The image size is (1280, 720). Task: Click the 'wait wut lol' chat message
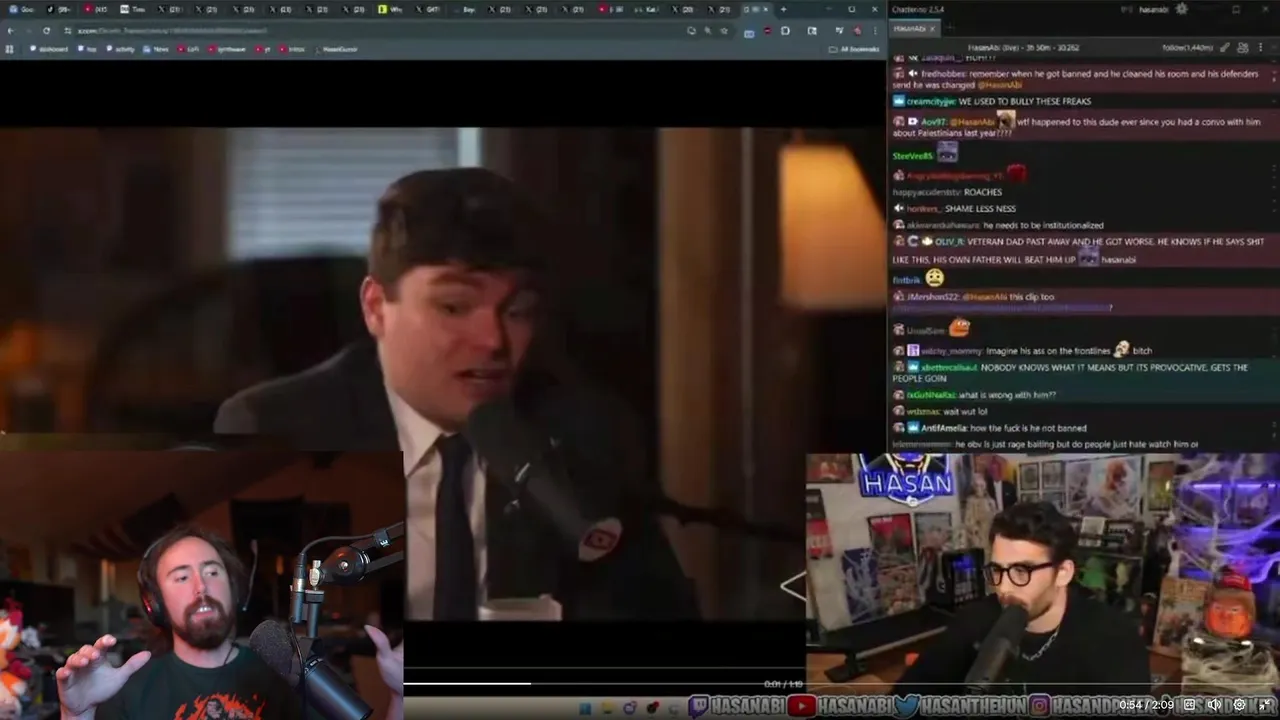[961, 411]
